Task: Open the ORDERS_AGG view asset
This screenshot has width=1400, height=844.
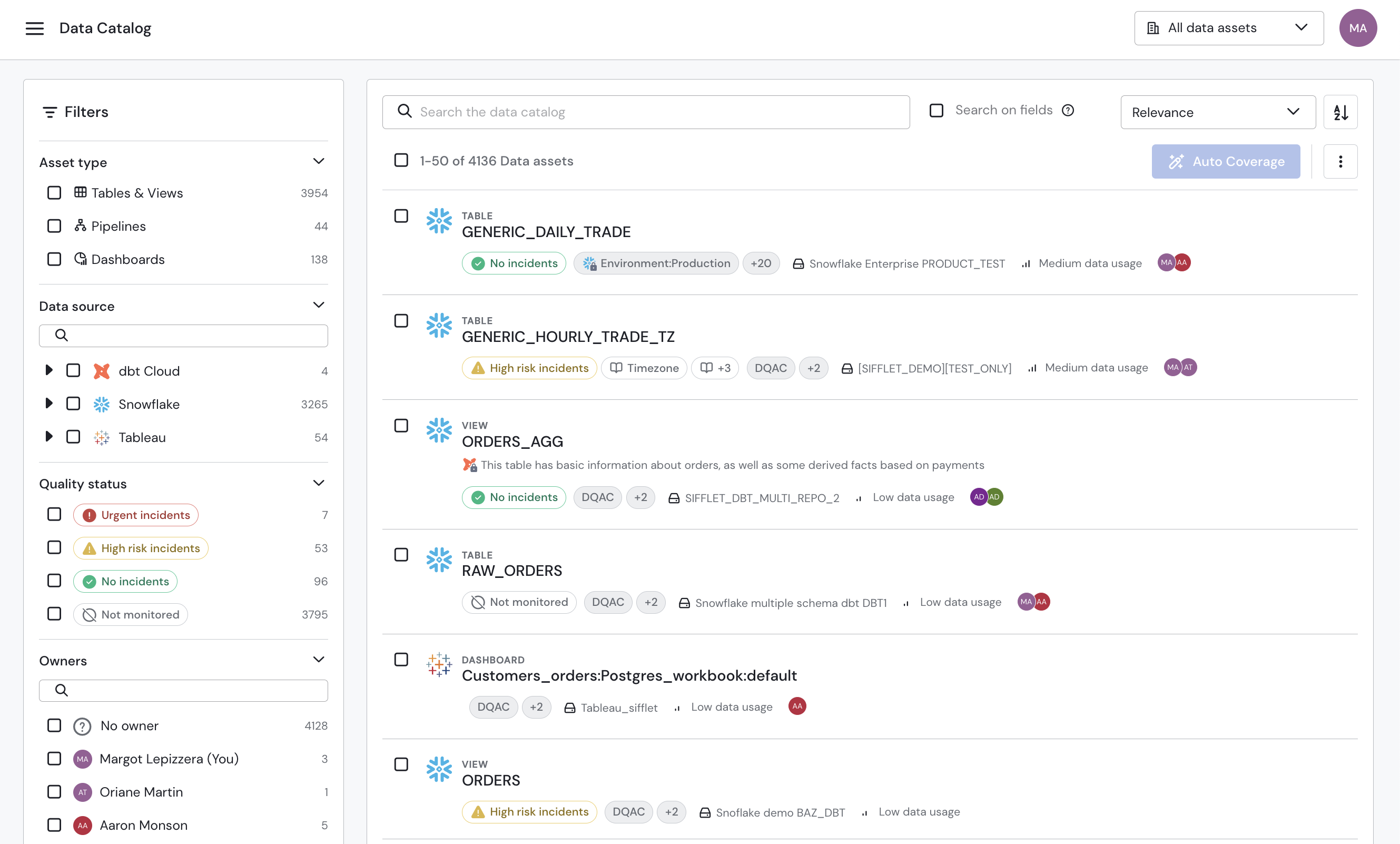Action: pos(512,441)
